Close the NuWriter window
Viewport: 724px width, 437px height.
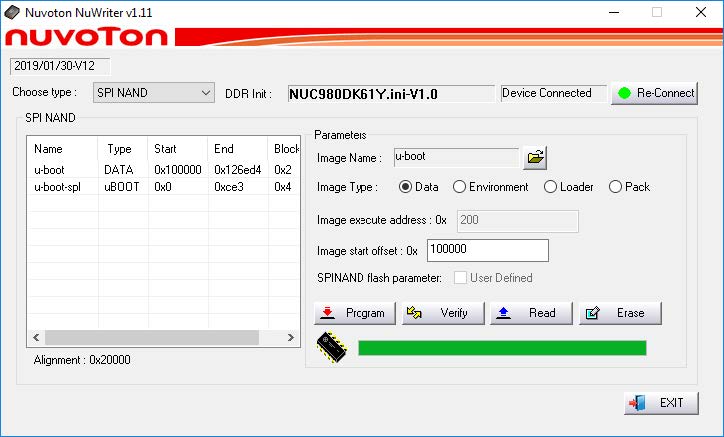[x=701, y=12]
